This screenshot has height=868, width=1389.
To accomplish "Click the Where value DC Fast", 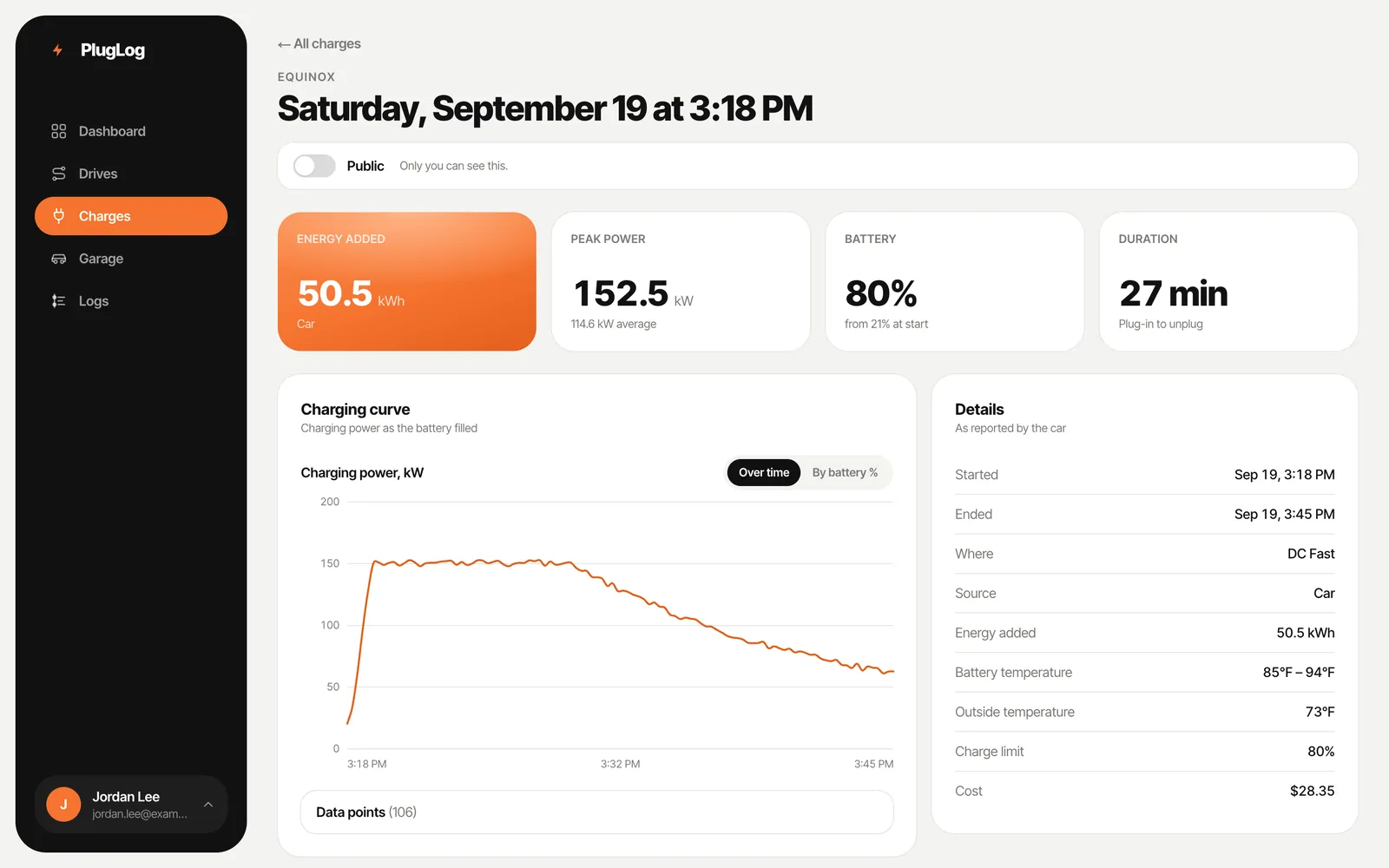I will pyautogui.click(x=1311, y=554).
